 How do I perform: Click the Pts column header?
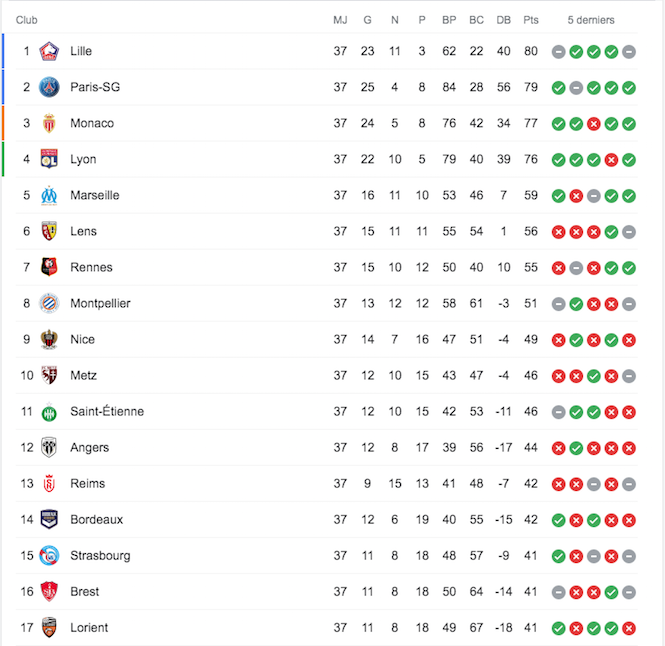[531, 20]
